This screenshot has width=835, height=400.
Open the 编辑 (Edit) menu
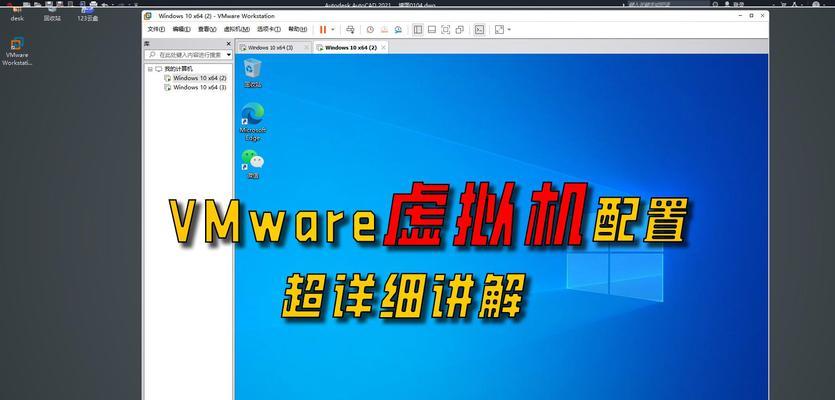[x=181, y=30]
